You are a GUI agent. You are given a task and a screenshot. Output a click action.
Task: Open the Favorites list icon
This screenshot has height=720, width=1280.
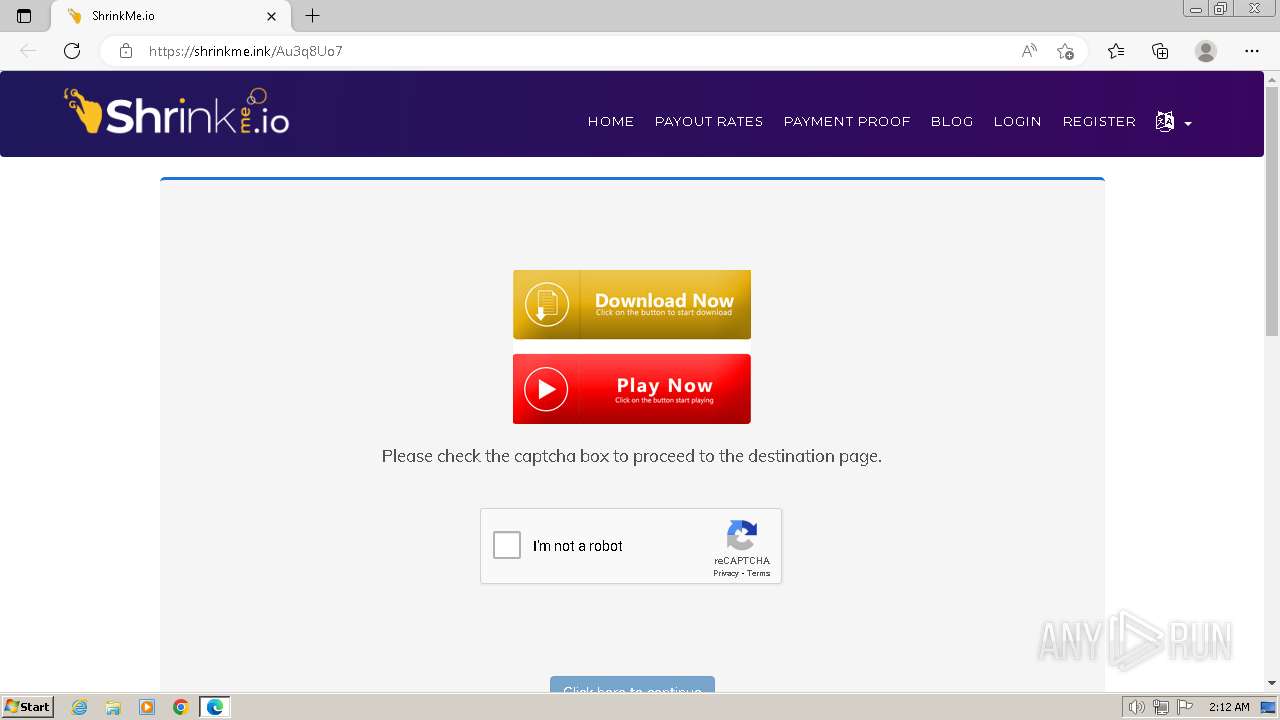pyautogui.click(x=1116, y=51)
